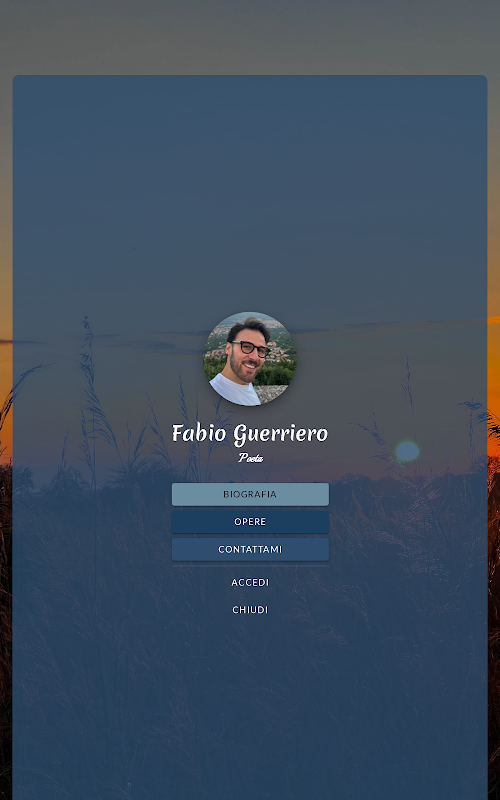The width and height of the screenshot is (500, 800).
Task: Dismiss the overlay using CHIUDI text
Action: (x=250, y=610)
